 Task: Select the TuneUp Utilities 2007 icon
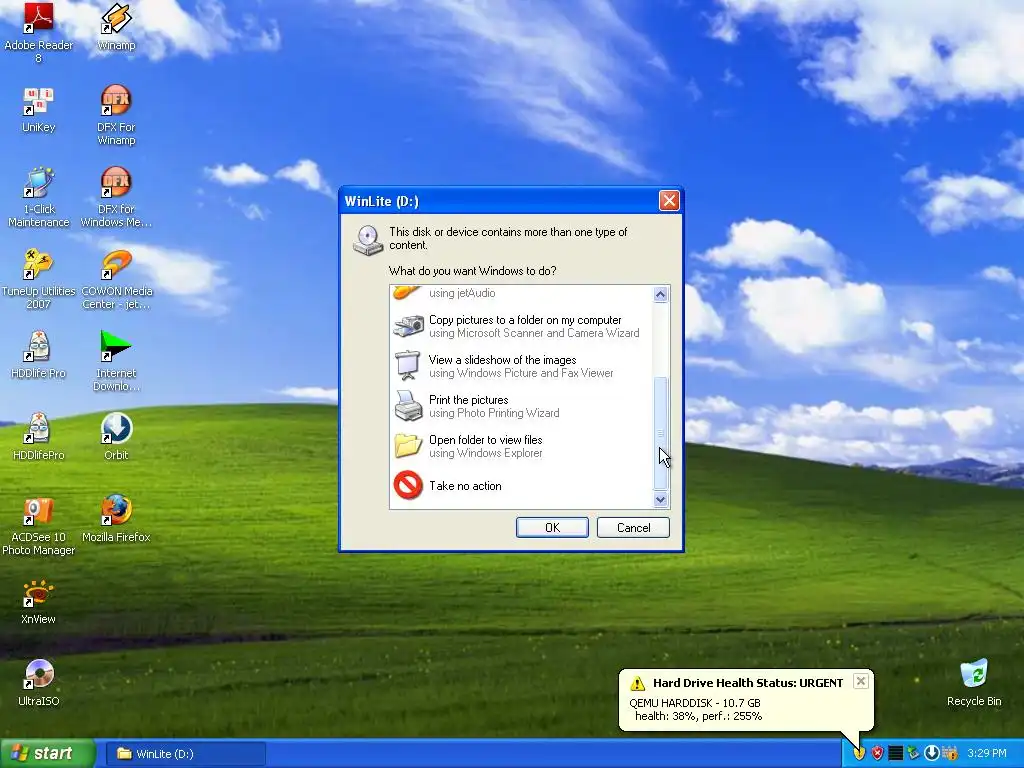pos(39,280)
